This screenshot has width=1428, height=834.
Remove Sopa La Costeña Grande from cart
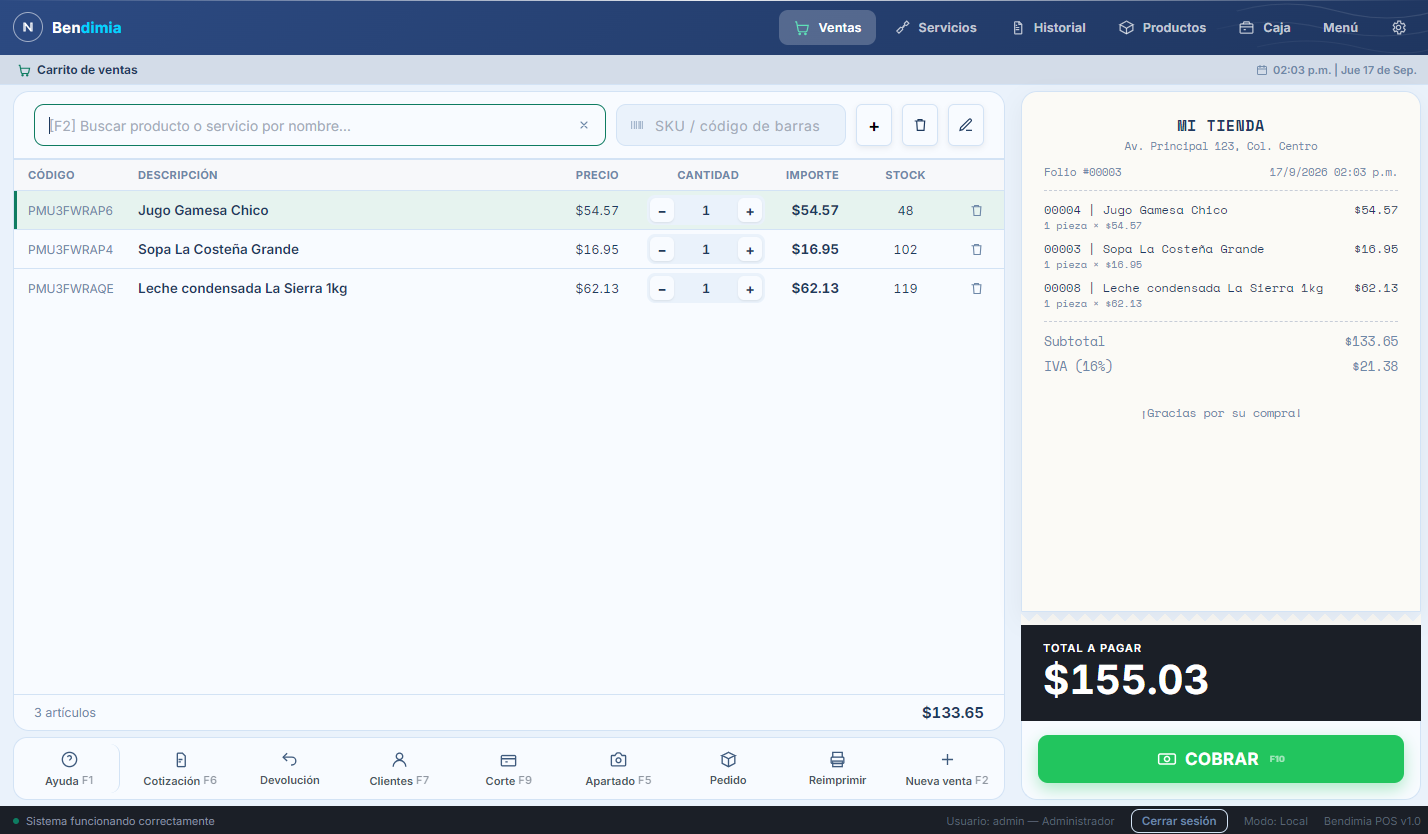(x=977, y=249)
